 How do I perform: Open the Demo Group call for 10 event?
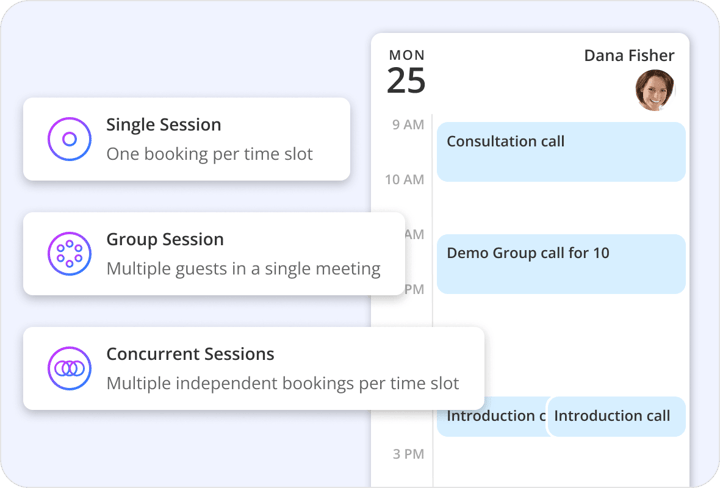coord(561,264)
